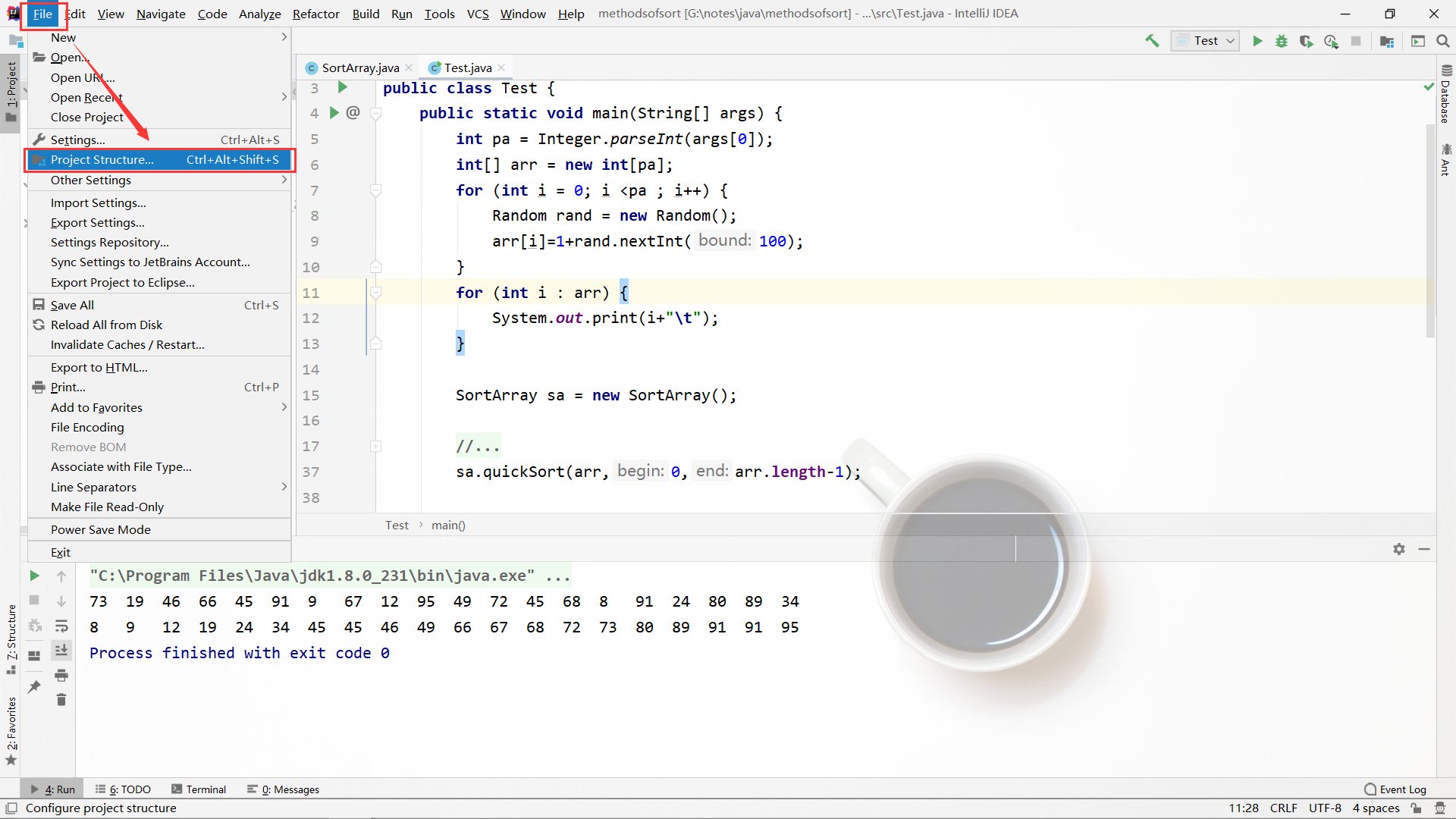
Task: Click main() in the breadcrumb bar
Action: tap(448, 525)
